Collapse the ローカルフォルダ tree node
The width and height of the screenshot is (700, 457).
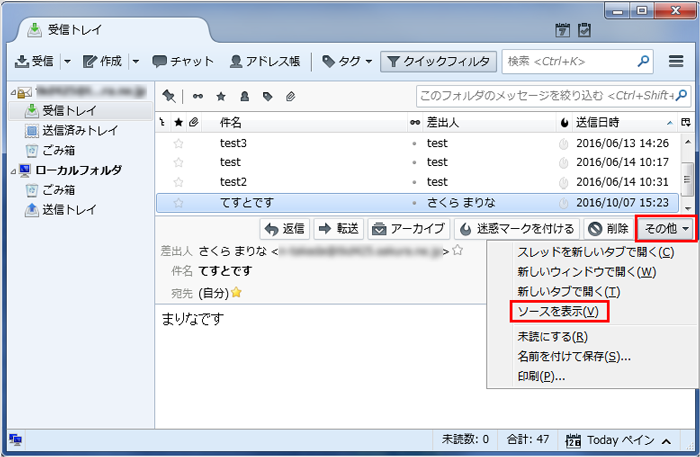point(11,170)
